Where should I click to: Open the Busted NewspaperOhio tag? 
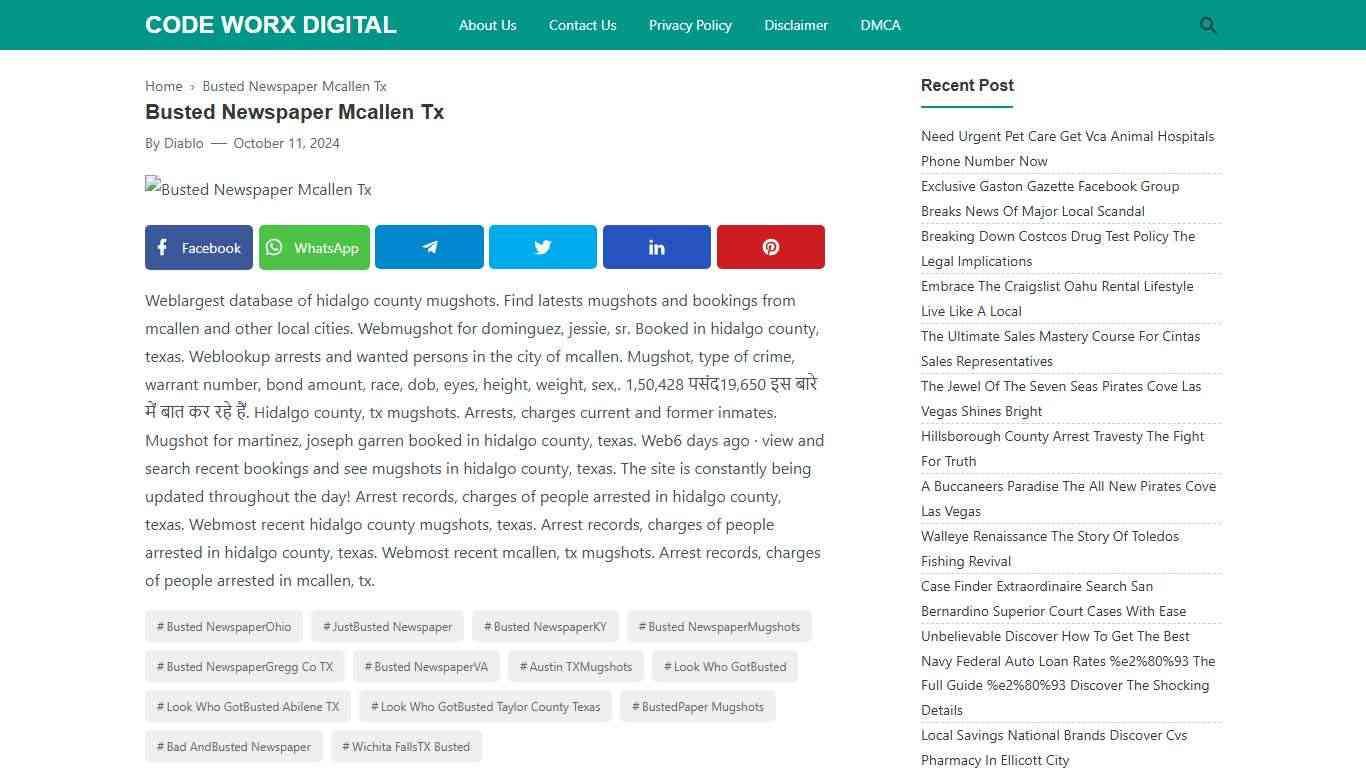[x=223, y=626]
